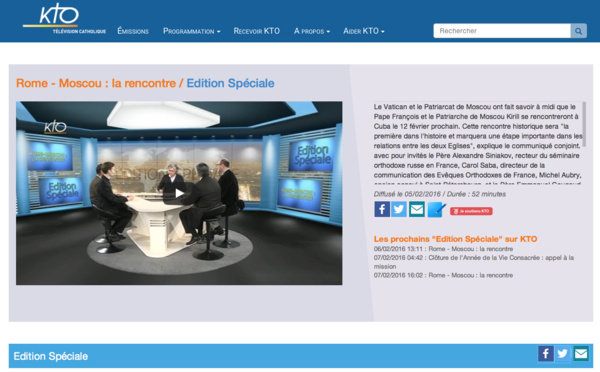Expand the Programmation dropdown menu

click(x=191, y=31)
